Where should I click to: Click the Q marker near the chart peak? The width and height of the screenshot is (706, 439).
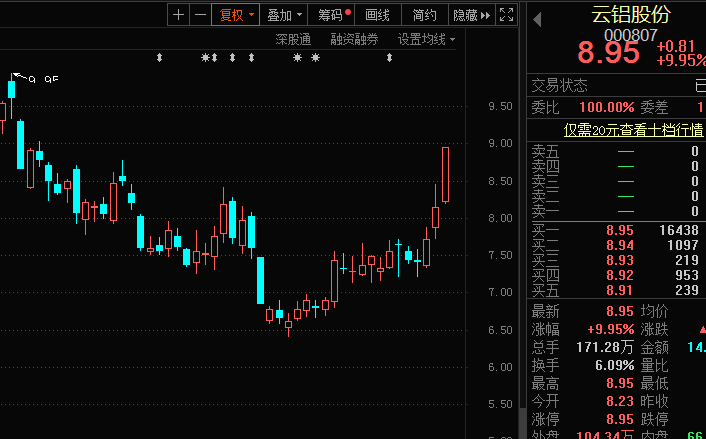[32, 78]
